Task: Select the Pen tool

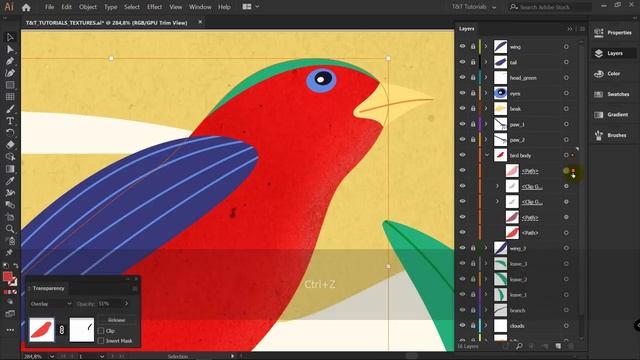Action: [x=10, y=61]
